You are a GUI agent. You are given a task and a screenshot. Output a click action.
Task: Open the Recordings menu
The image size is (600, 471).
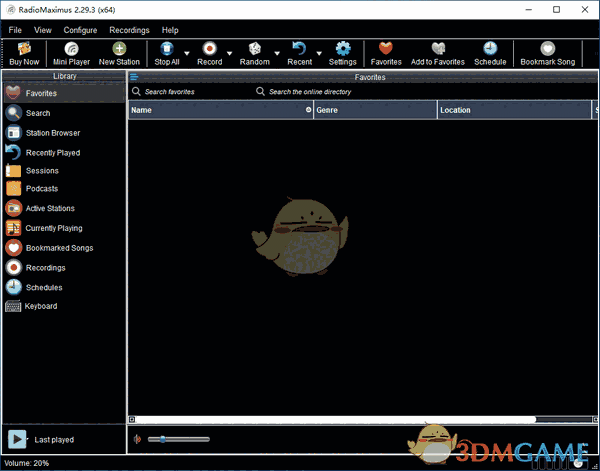click(129, 30)
